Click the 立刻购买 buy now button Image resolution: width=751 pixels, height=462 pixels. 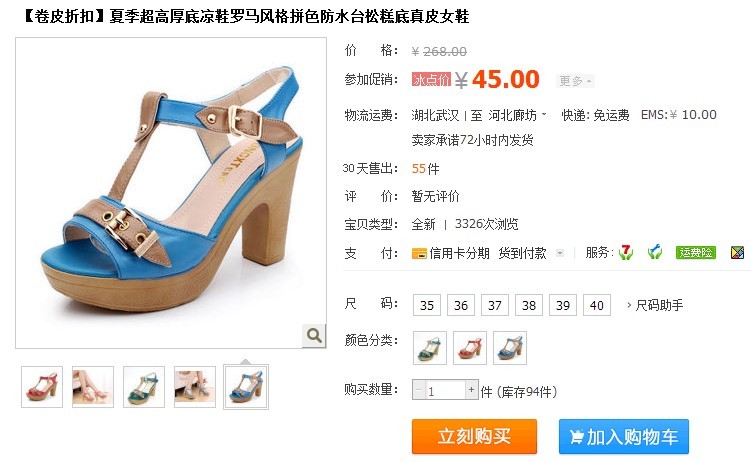tap(474, 436)
